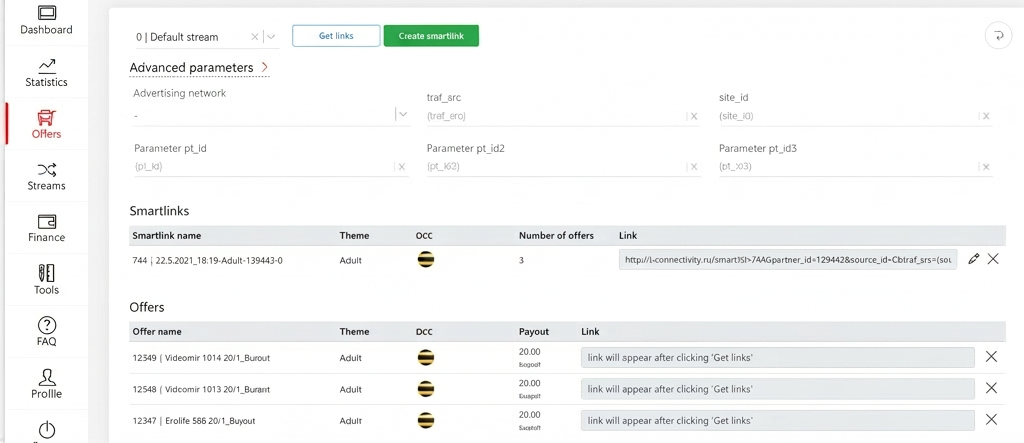The height and width of the screenshot is (443, 1024).
Task: Click the circular back arrow icon
Action: pos(998,36)
